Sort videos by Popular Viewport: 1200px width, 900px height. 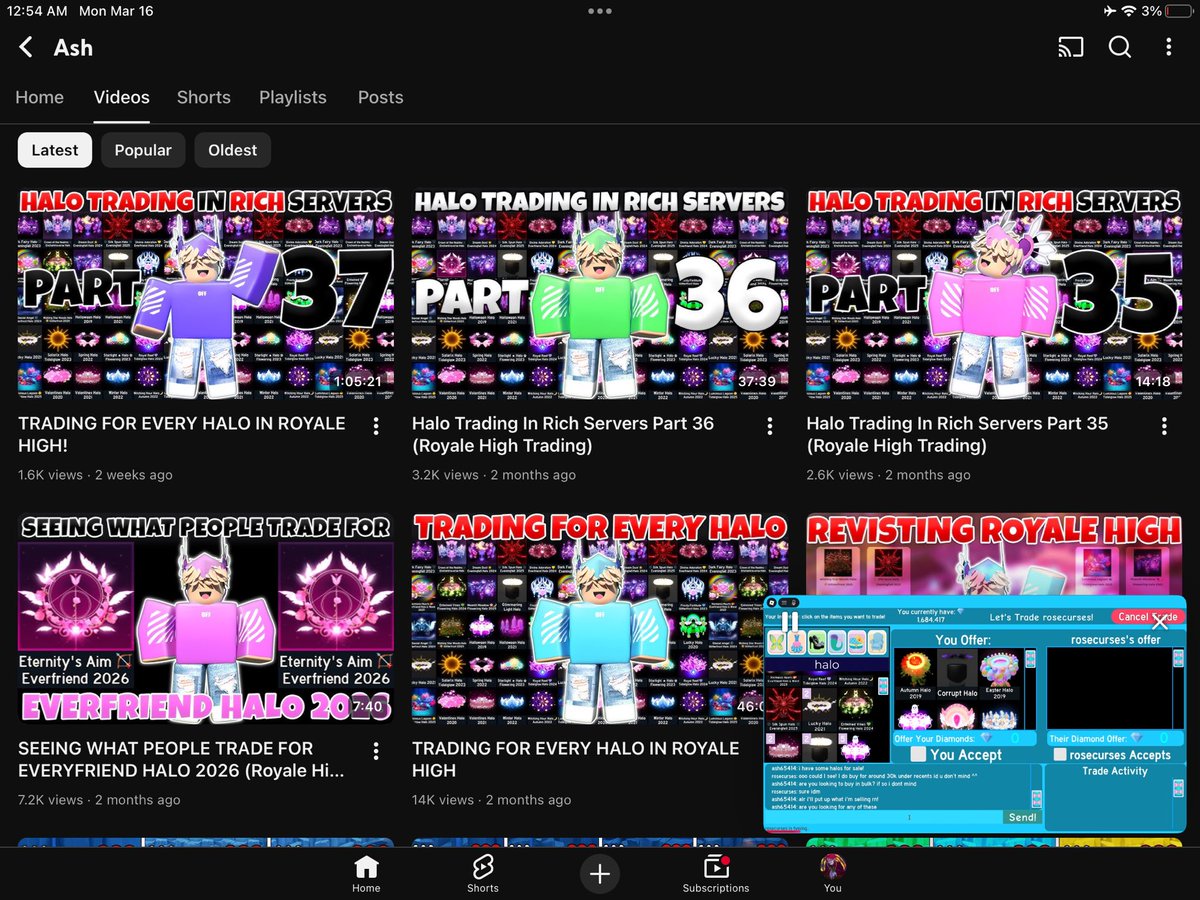[143, 150]
